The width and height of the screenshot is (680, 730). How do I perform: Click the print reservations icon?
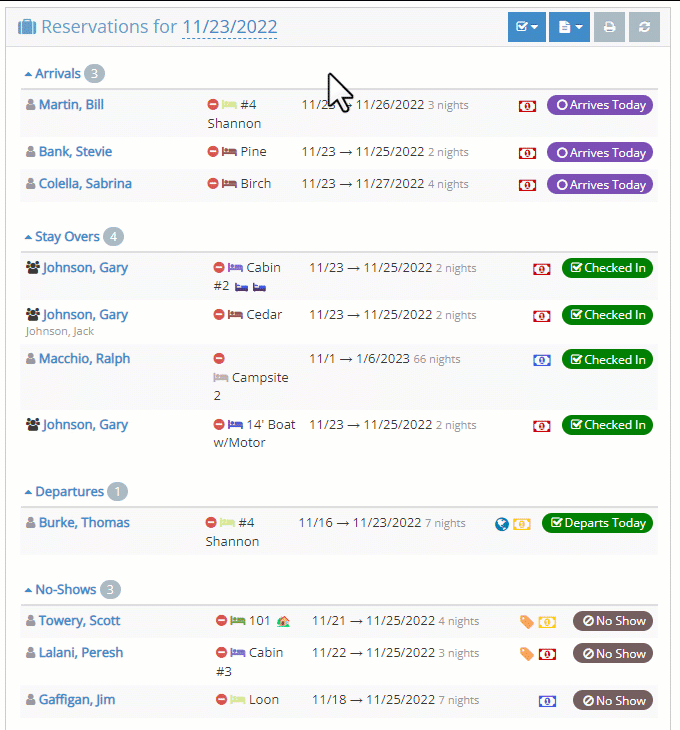(x=609, y=27)
